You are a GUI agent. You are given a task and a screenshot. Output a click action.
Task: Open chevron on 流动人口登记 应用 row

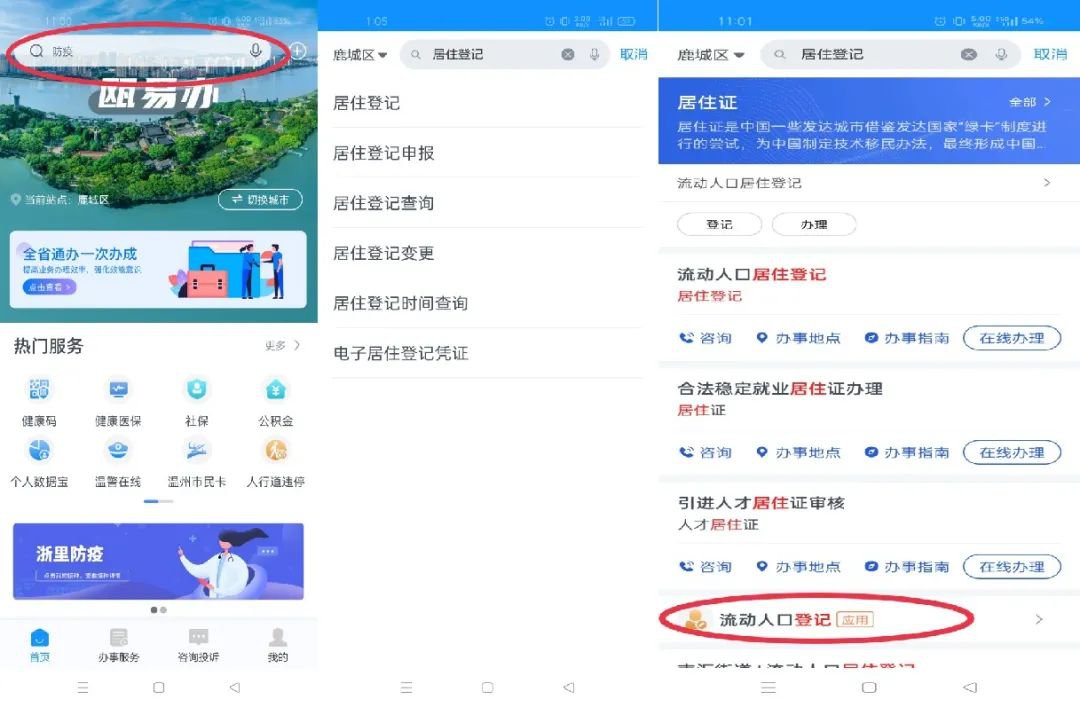pos(1039,619)
